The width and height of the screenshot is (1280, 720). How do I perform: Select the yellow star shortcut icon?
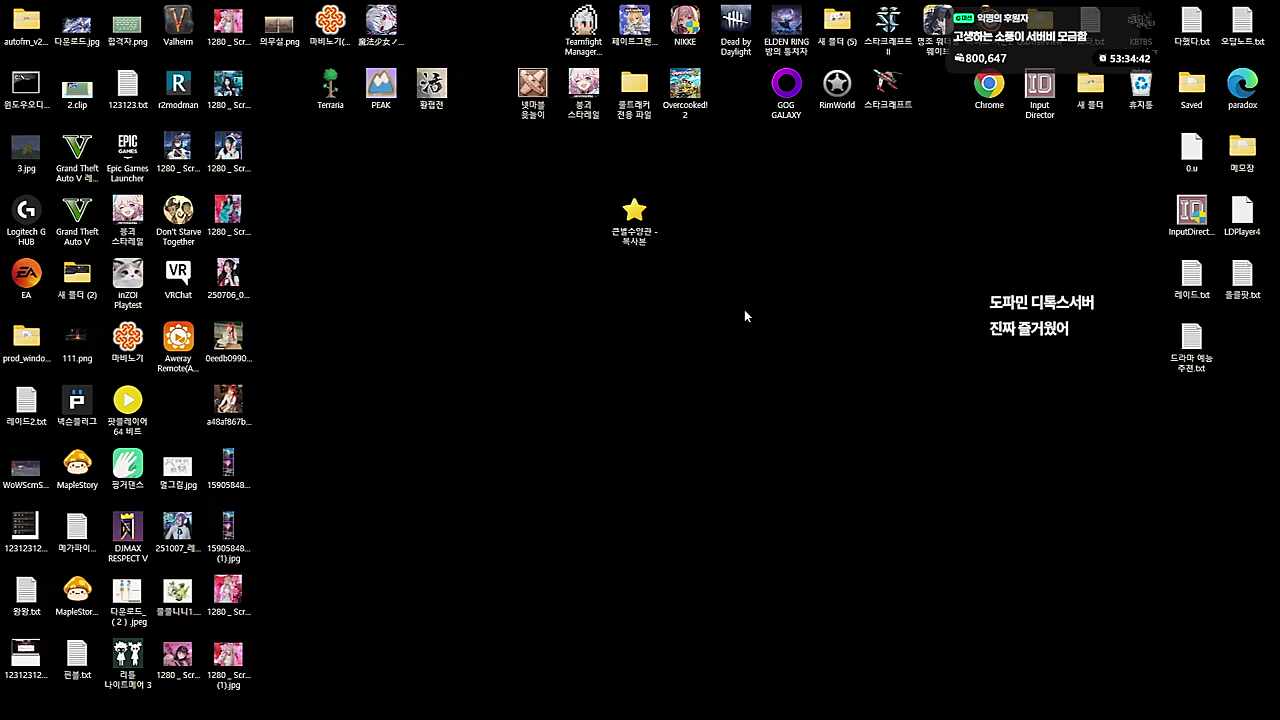coord(634,211)
